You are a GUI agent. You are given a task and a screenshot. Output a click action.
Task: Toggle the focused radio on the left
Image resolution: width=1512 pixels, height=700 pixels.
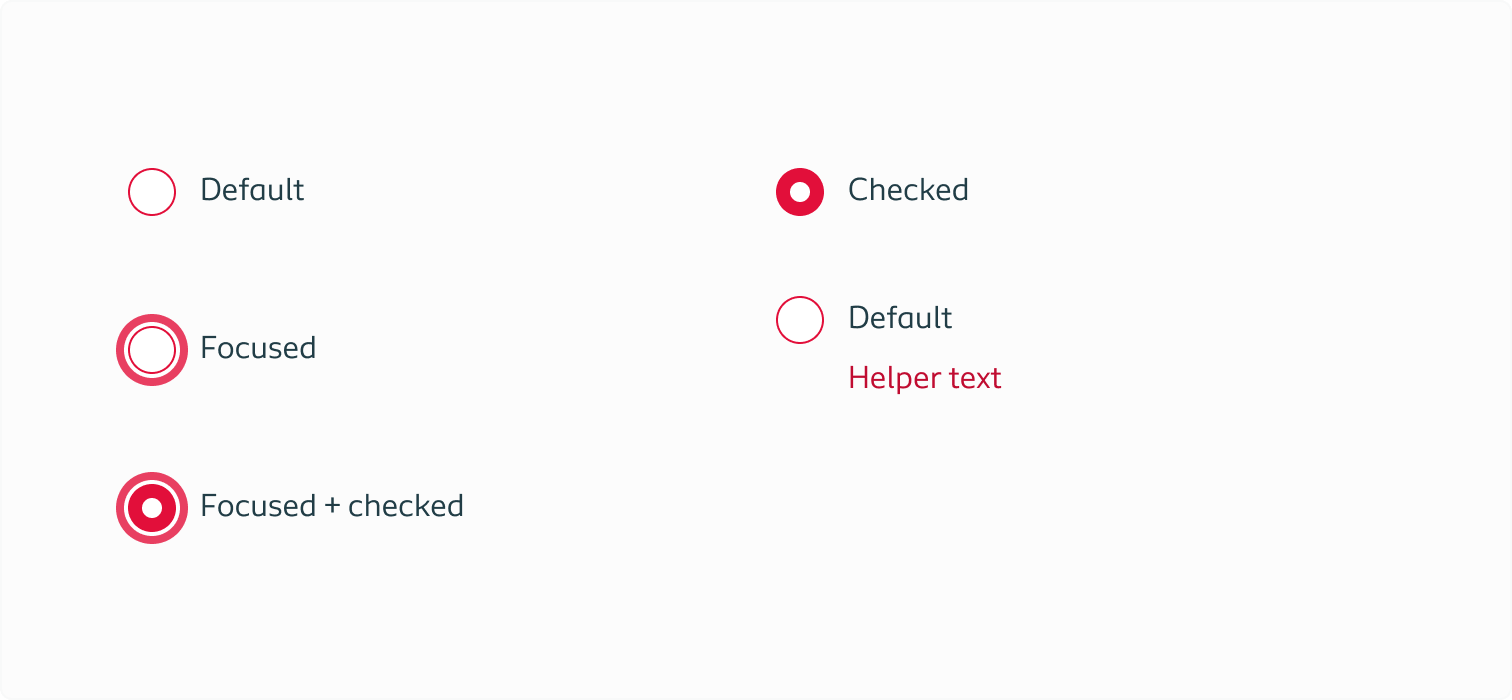point(152,349)
